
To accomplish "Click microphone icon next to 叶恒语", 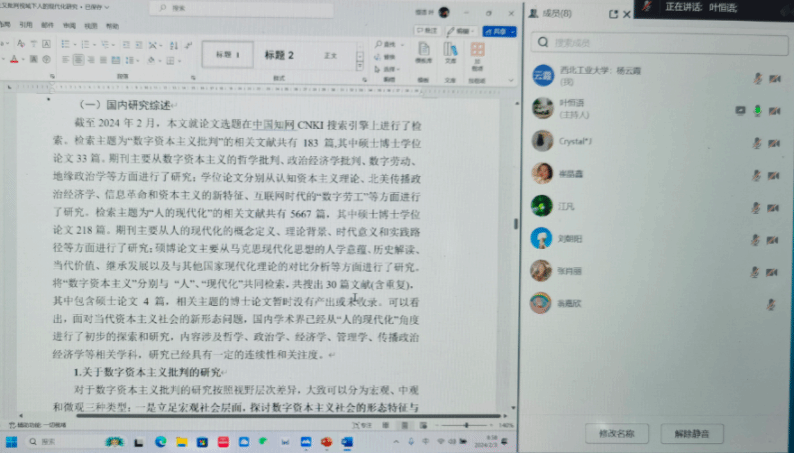I will [x=757, y=109].
